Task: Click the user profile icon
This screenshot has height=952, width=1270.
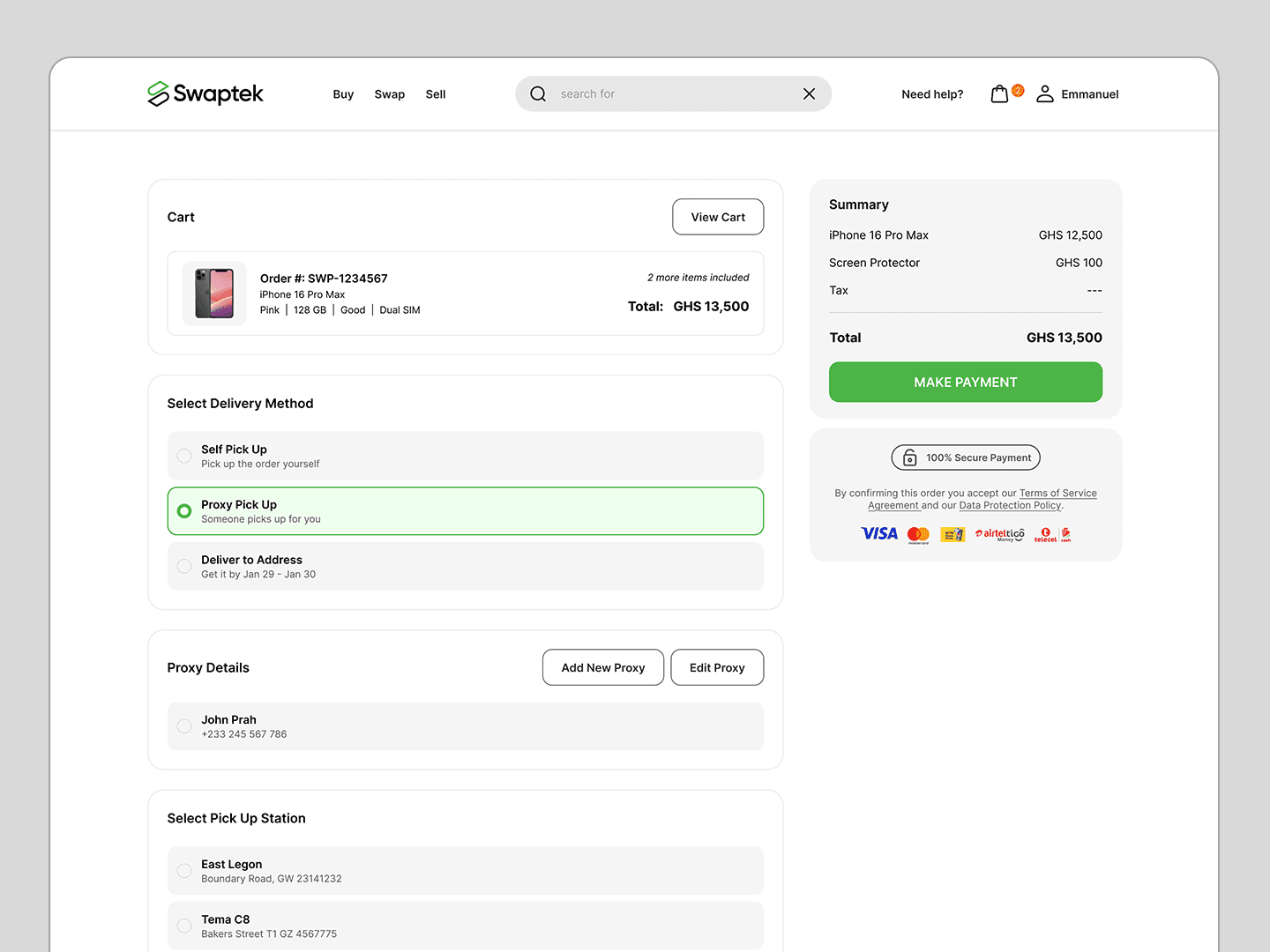Action: pyautogui.click(x=1045, y=94)
